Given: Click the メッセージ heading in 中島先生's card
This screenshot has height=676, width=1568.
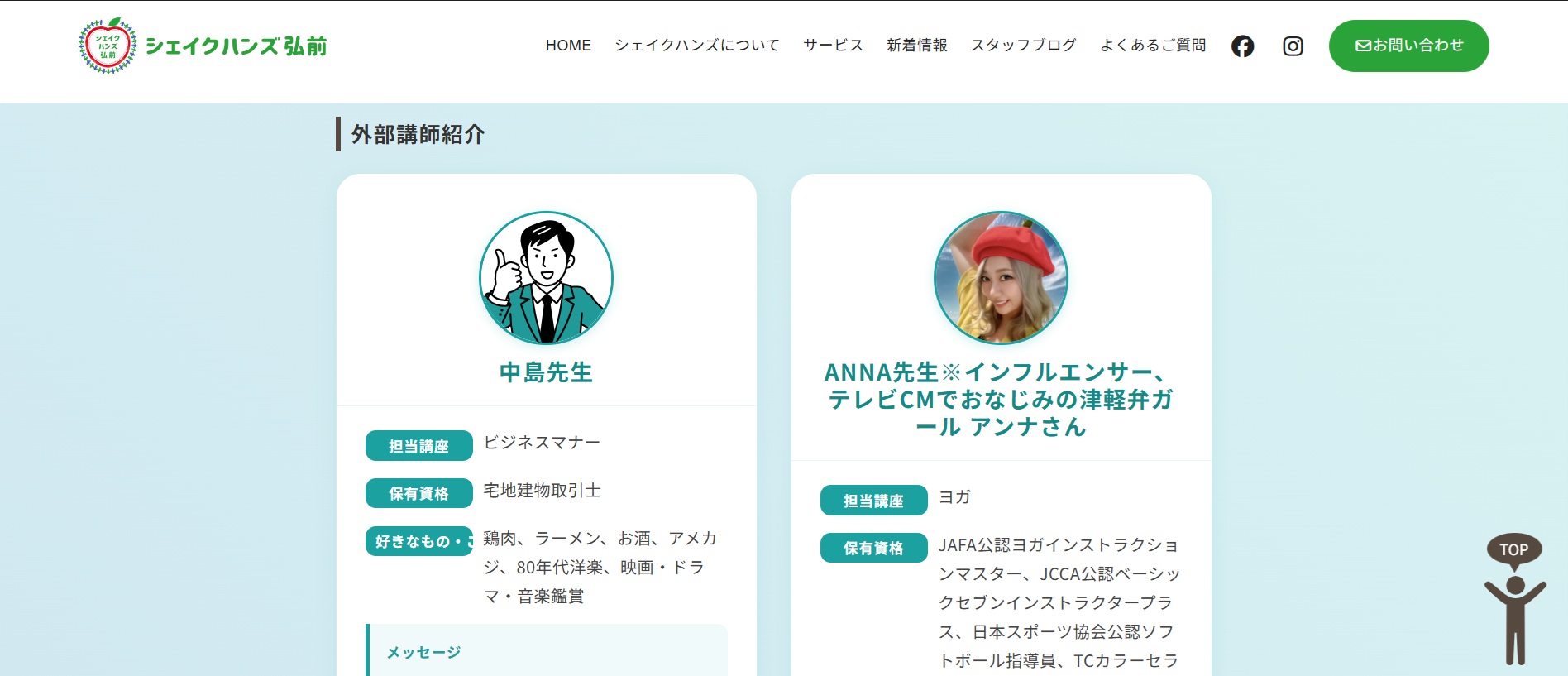Looking at the screenshot, I should point(423,653).
